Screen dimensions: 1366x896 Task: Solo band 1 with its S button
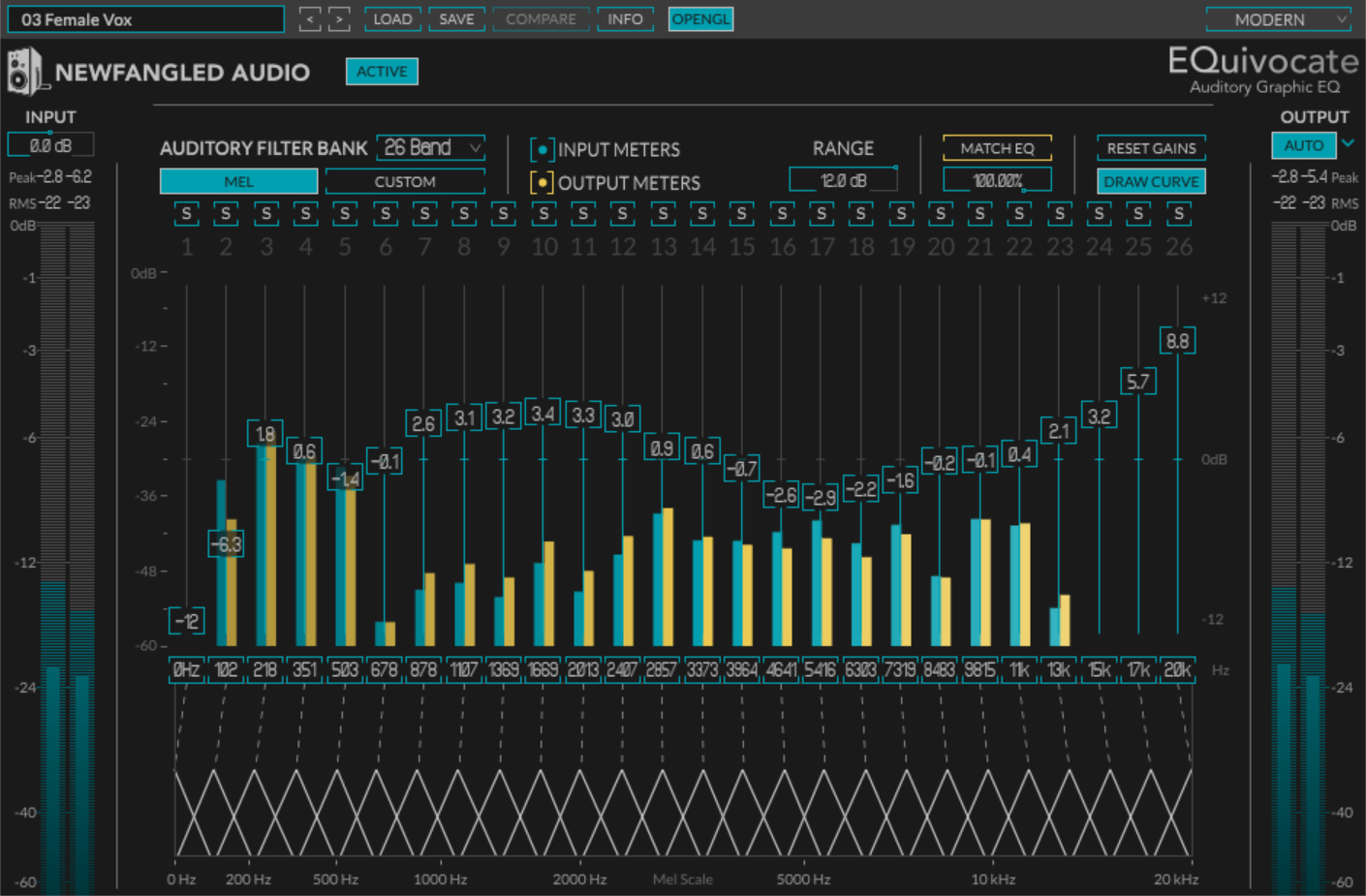pos(187,214)
